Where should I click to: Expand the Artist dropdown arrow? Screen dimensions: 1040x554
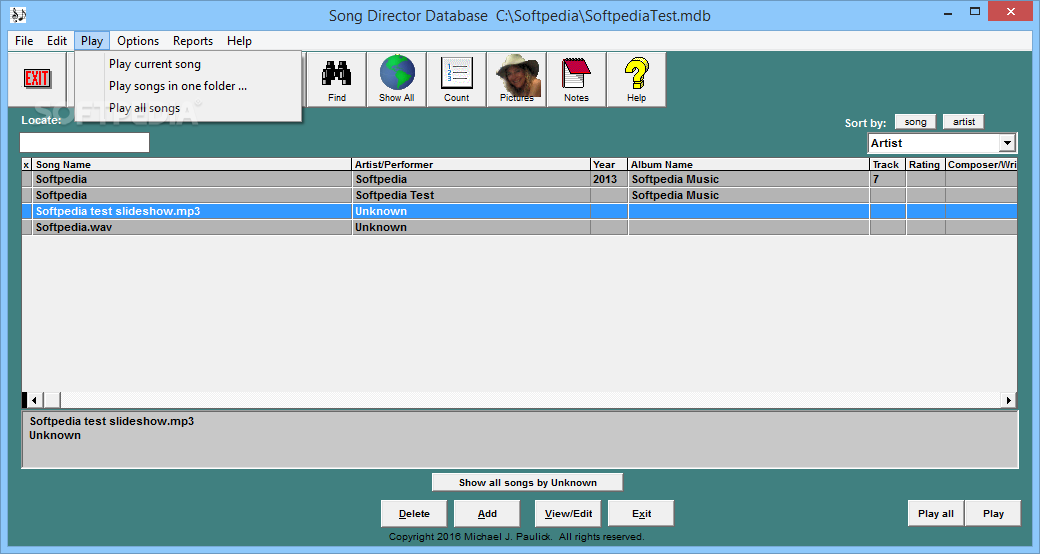coord(1007,143)
